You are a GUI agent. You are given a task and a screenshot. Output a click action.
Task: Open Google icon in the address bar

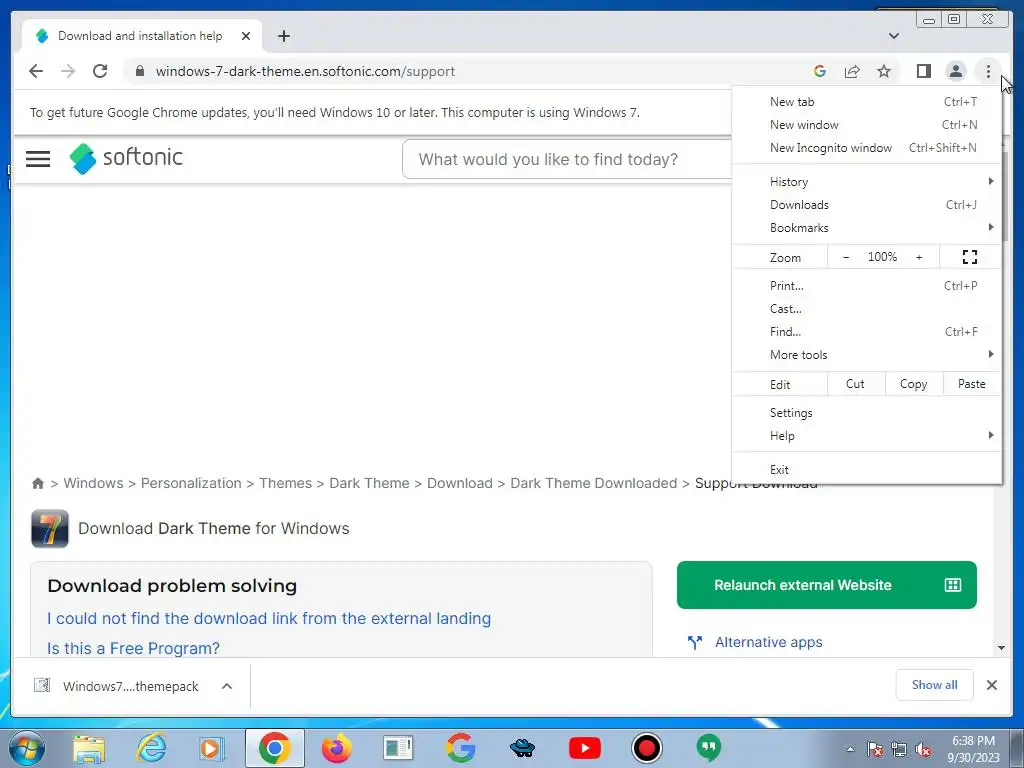pos(820,71)
